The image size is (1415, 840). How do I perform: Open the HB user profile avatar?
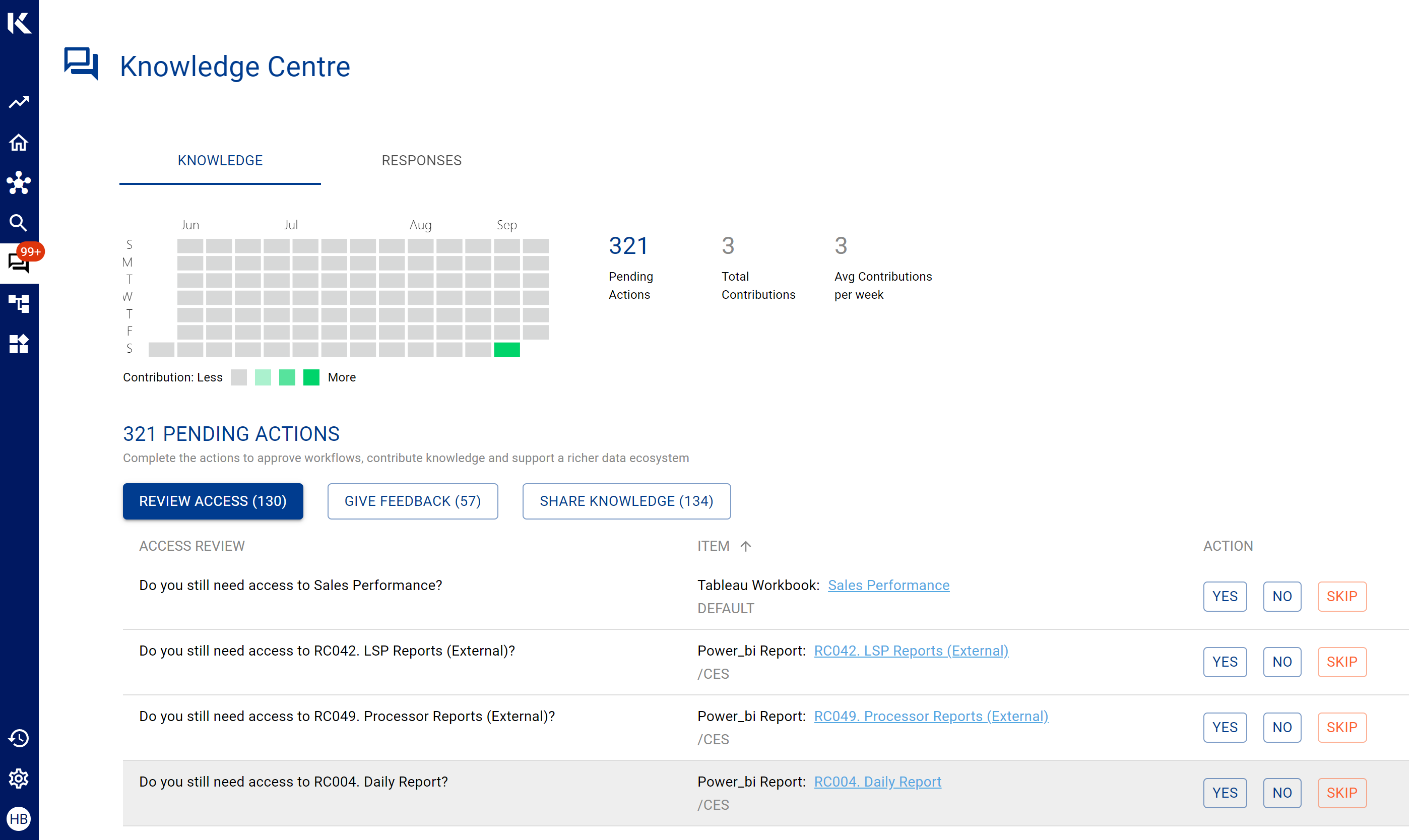pyautogui.click(x=19, y=818)
